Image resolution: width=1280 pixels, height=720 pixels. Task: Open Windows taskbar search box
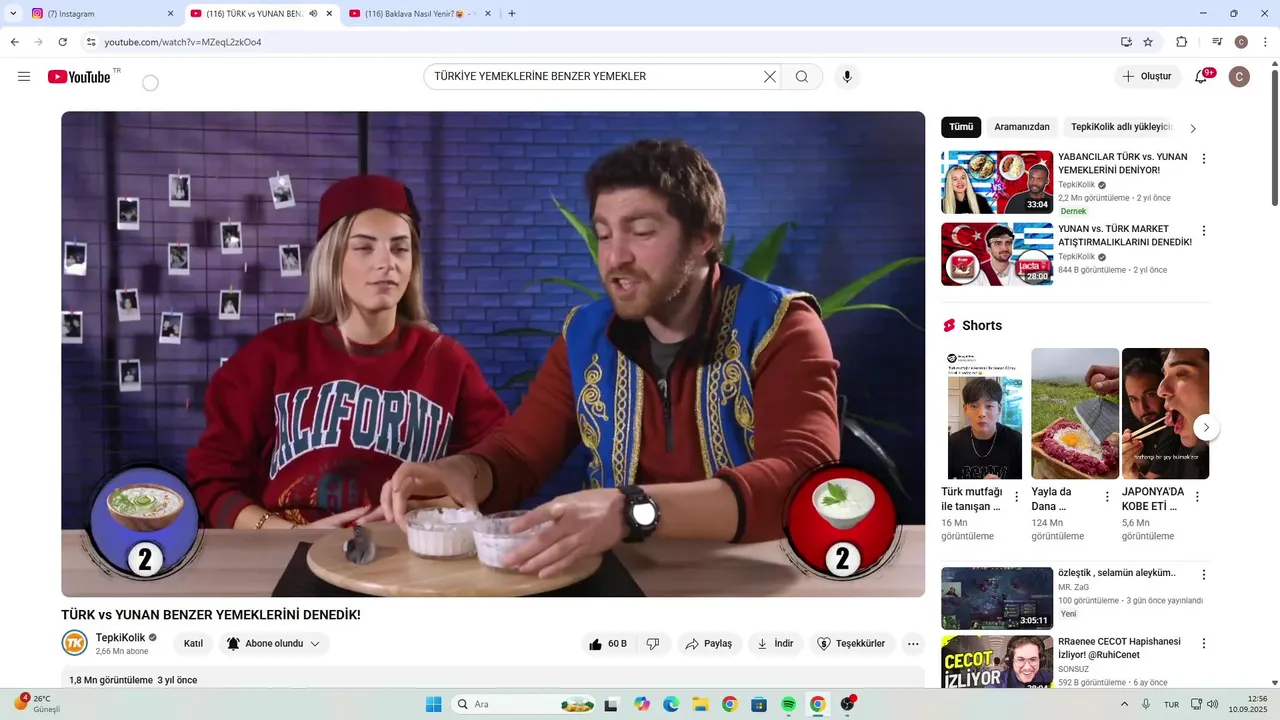pyautogui.click(x=524, y=704)
